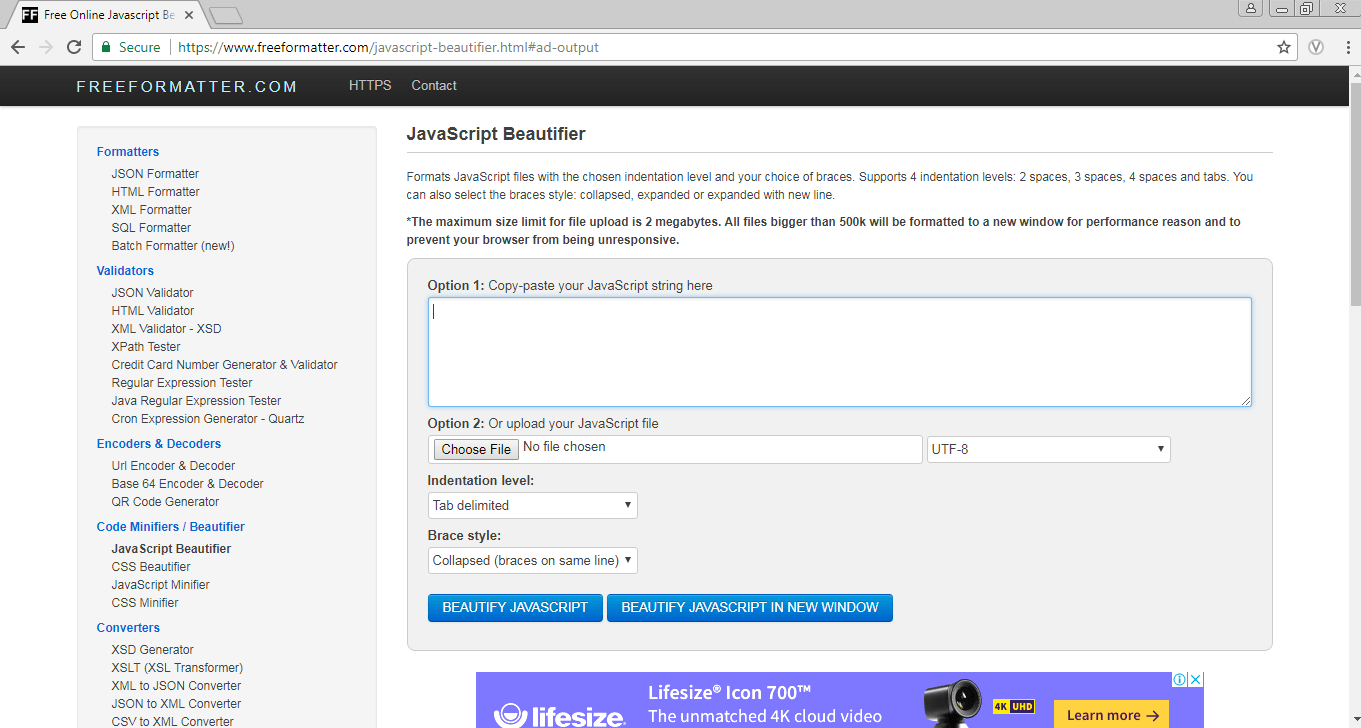
Task: Click inside the JavaScript paste textarea
Action: [x=838, y=350]
